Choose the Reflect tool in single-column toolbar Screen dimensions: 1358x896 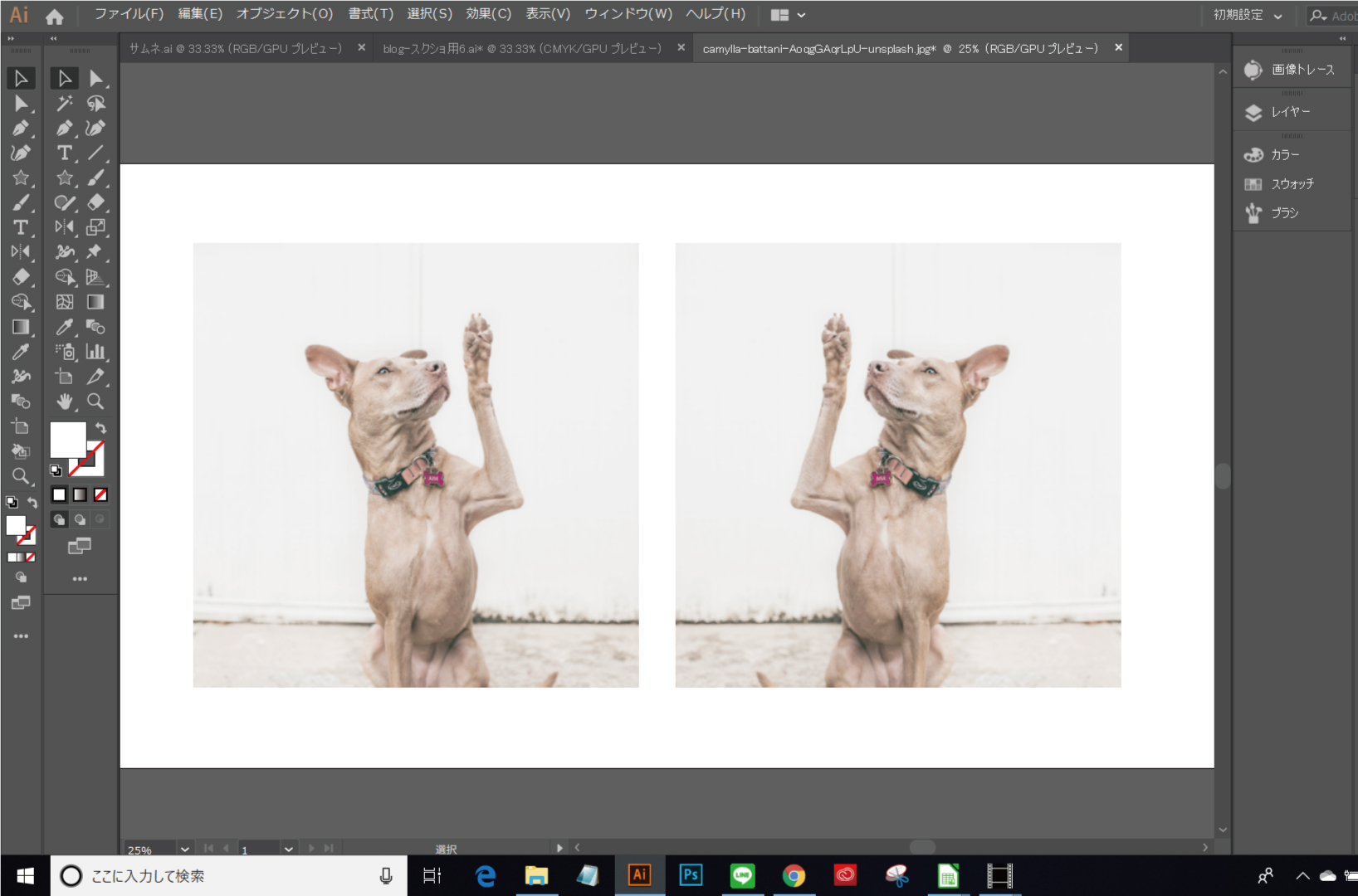click(21, 252)
